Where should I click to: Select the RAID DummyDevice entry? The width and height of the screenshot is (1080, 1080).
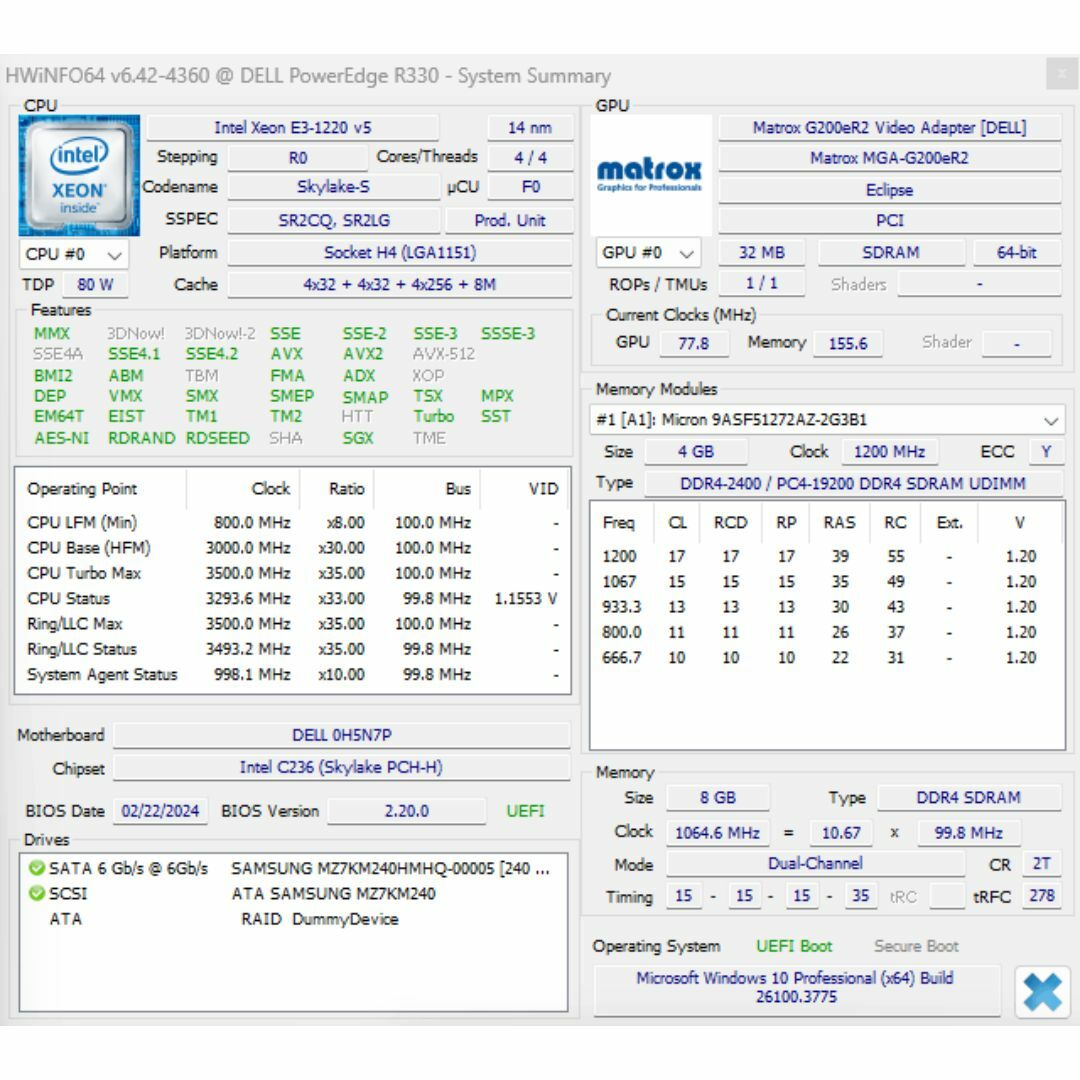point(320,919)
